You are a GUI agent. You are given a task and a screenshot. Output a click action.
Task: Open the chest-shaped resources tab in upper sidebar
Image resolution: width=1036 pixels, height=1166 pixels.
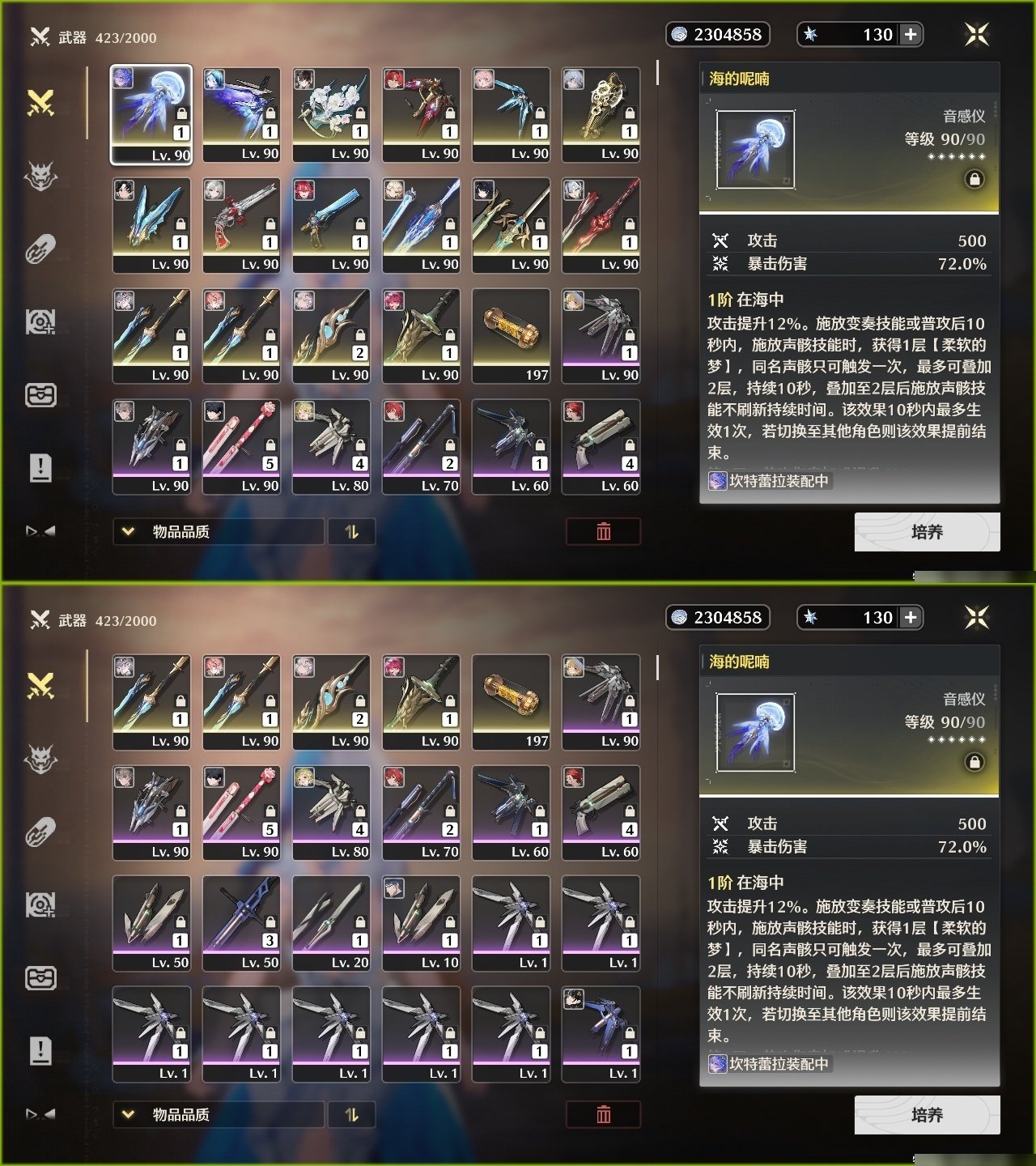[x=40, y=395]
